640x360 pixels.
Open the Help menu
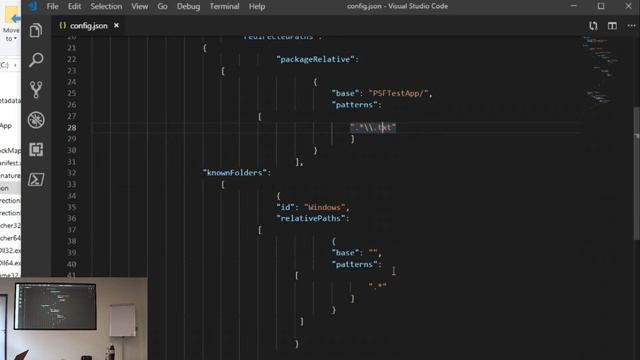coord(257,6)
